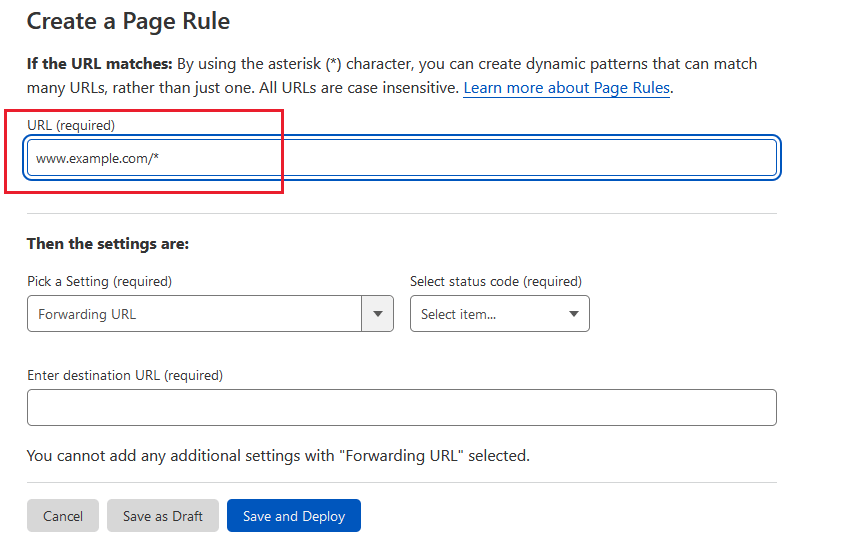Click the "Select item..." placeholder text
The height and width of the screenshot is (554, 856).
(458, 314)
